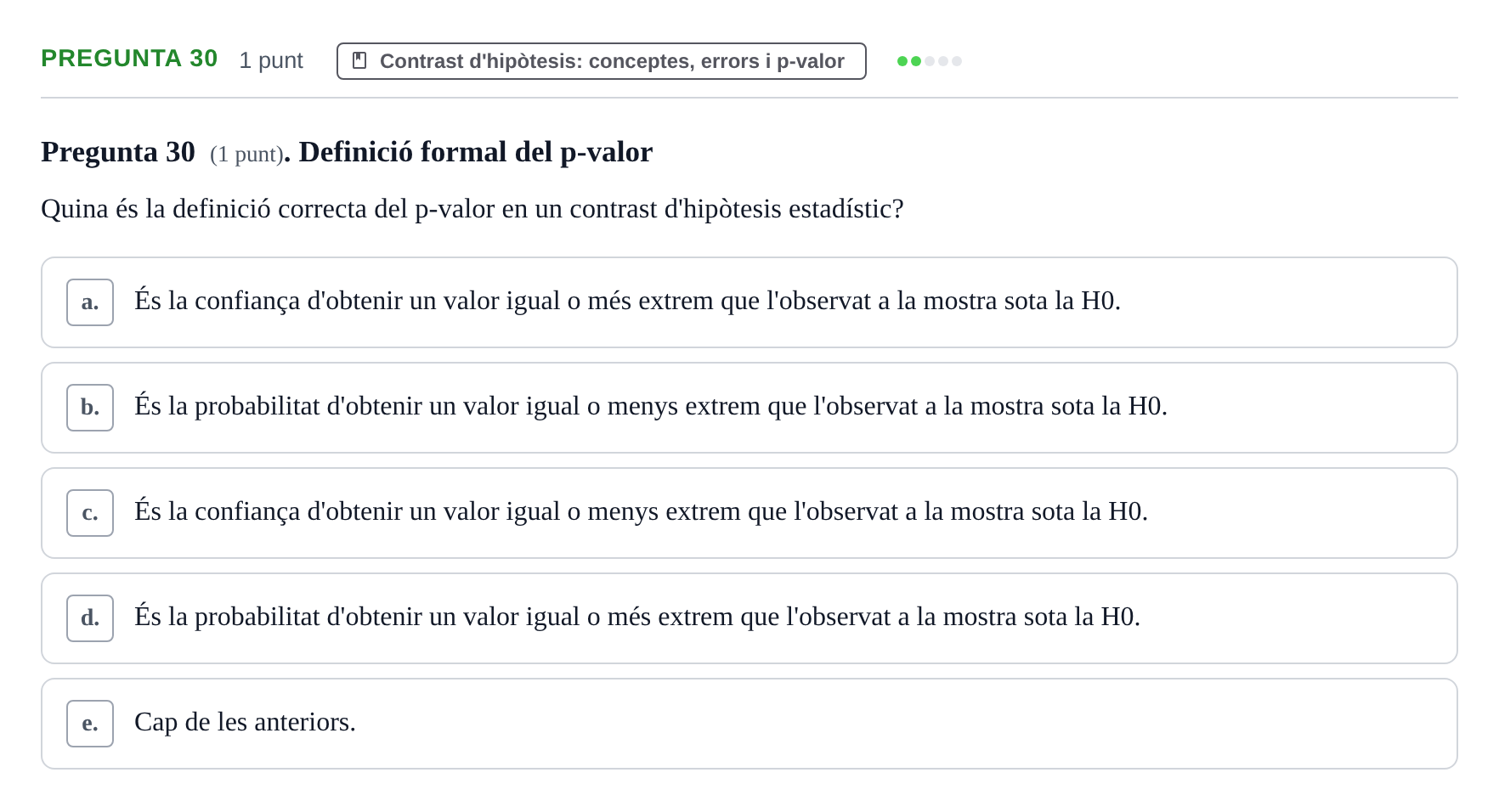Screen dimensions: 1499x812
Task: Click the heading 'Definició formal del p-valor'
Action: click(x=476, y=152)
